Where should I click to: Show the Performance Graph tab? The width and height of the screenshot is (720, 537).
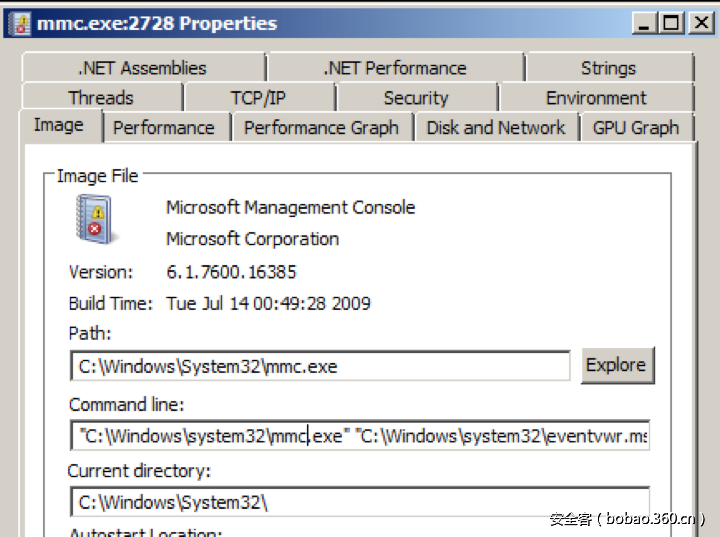click(321, 128)
